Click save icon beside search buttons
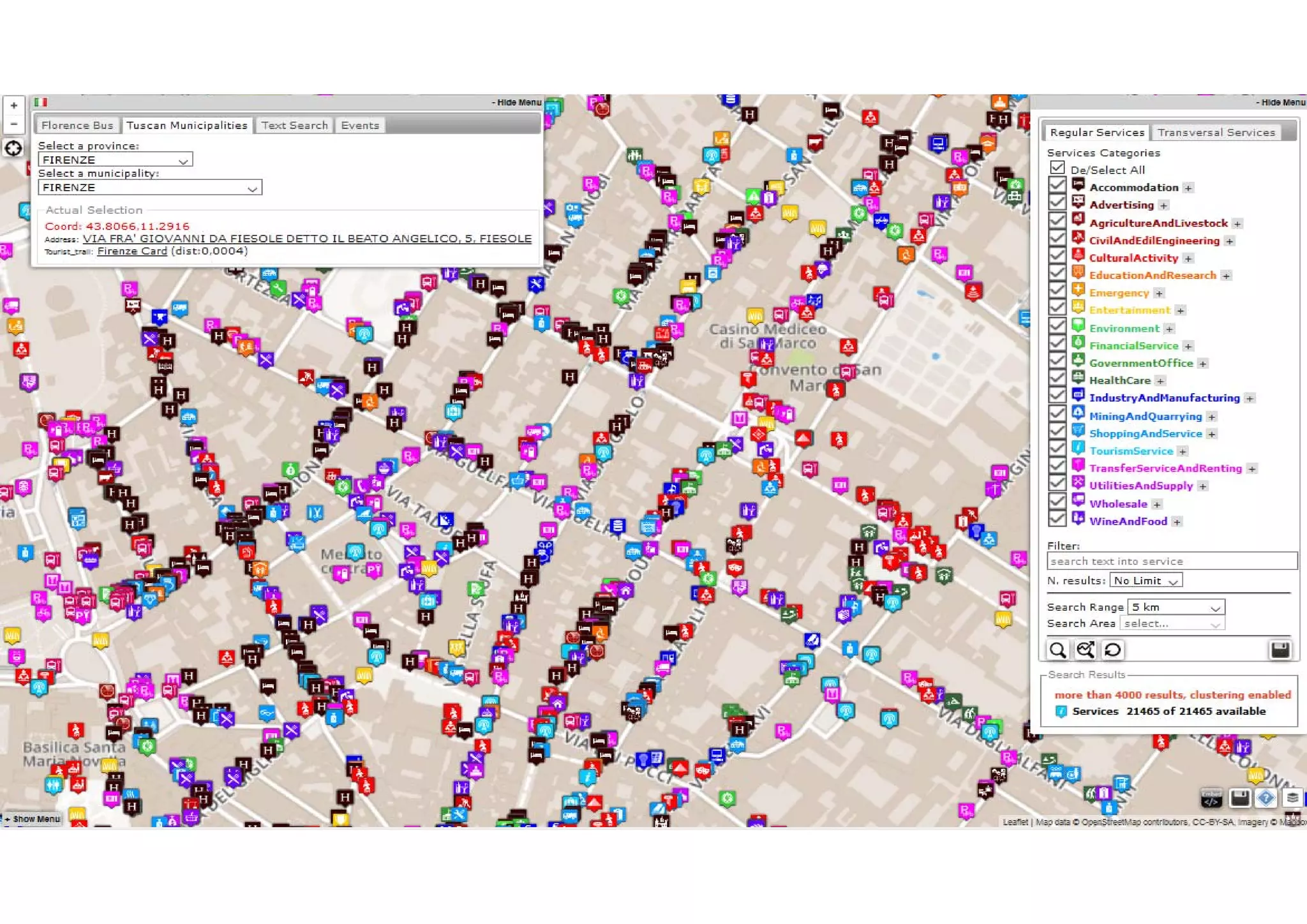The image size is (1307, 924). tap(1280, 650)
